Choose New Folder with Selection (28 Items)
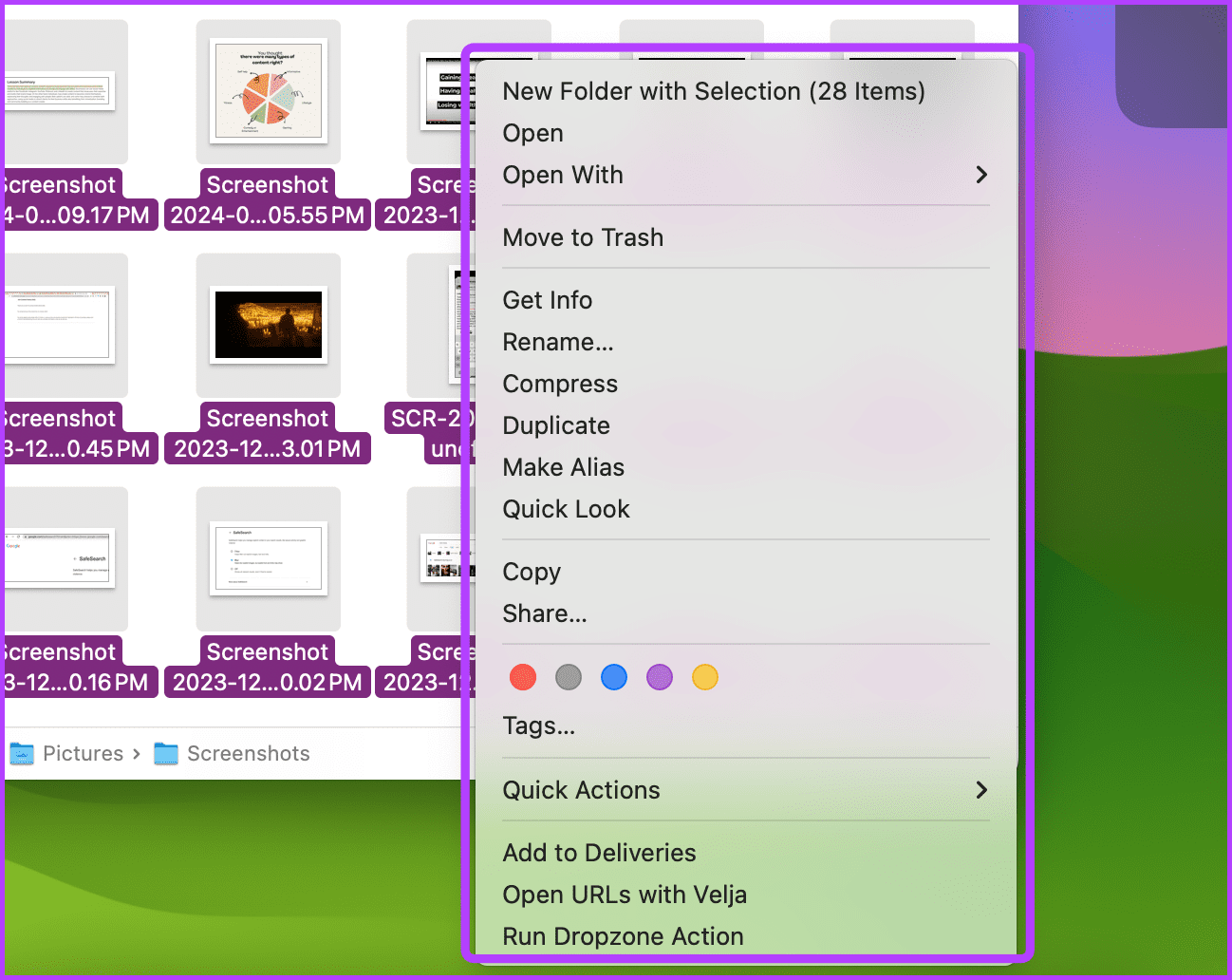 [714, 91]
